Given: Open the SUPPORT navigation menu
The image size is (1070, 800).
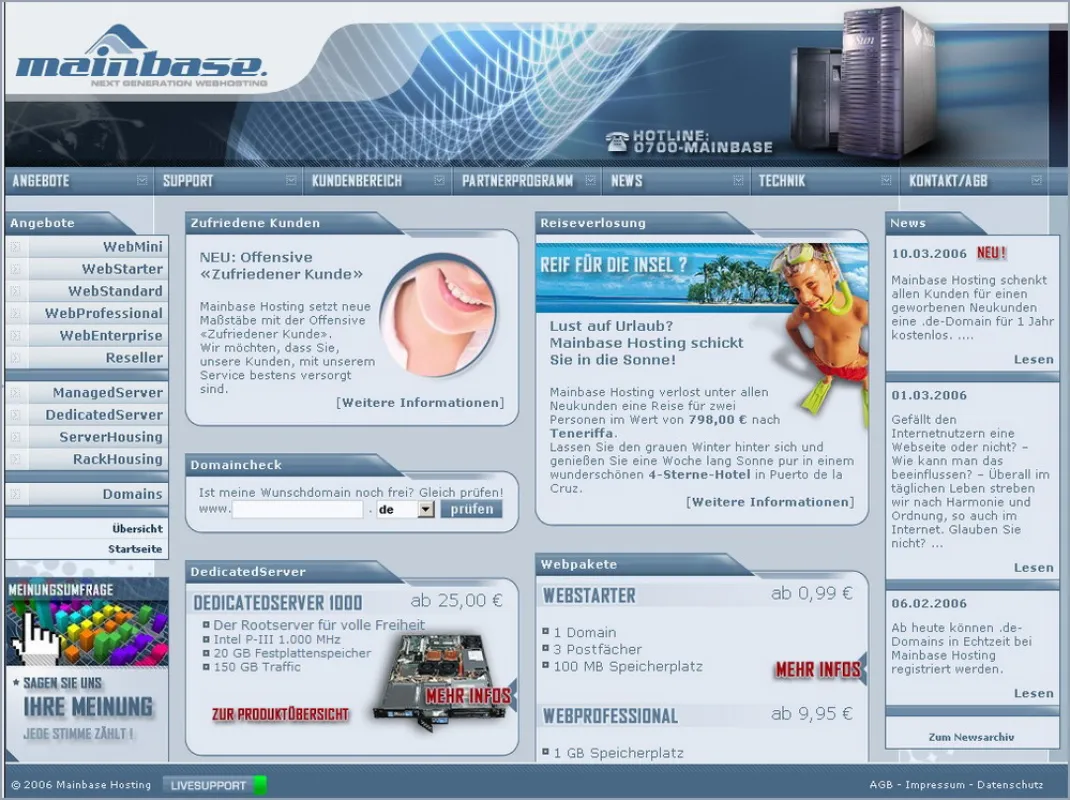Looking at the screenshot, I should [x=188, y=181].
